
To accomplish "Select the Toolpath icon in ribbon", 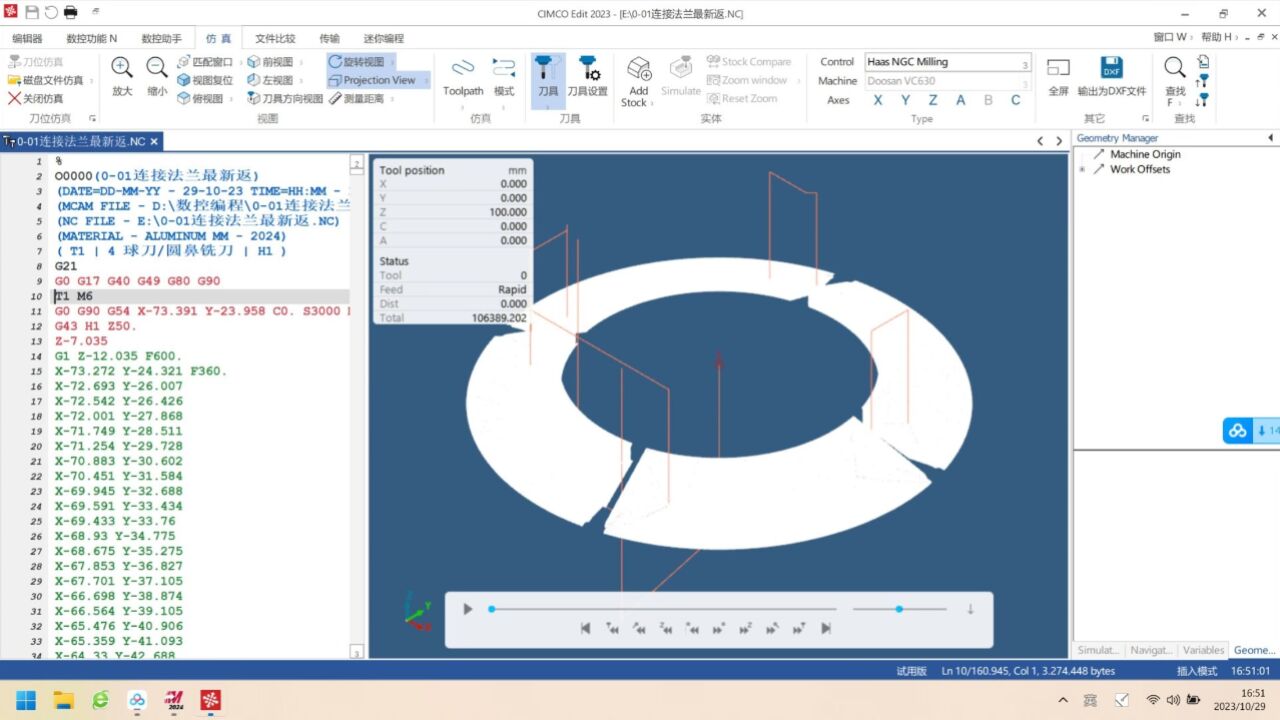I will pos(463,68).
